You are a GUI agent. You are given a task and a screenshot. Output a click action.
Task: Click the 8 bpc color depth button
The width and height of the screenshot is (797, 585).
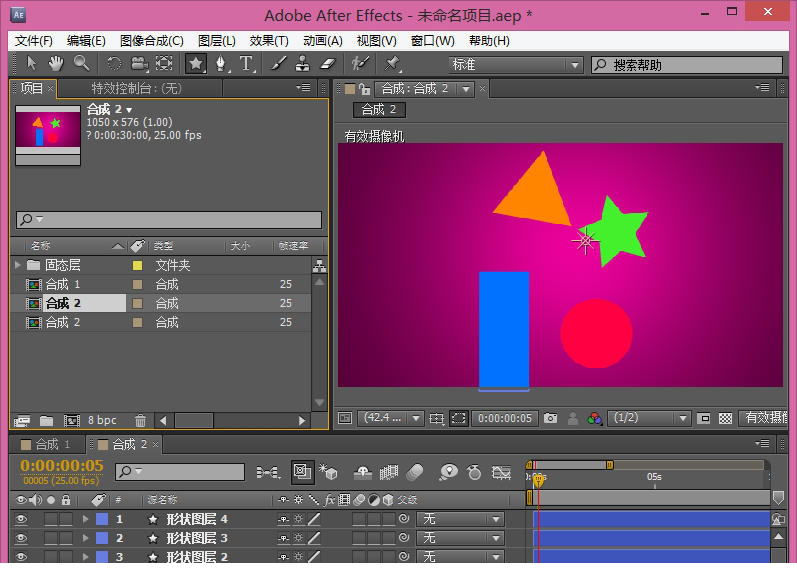click(102, 421)
